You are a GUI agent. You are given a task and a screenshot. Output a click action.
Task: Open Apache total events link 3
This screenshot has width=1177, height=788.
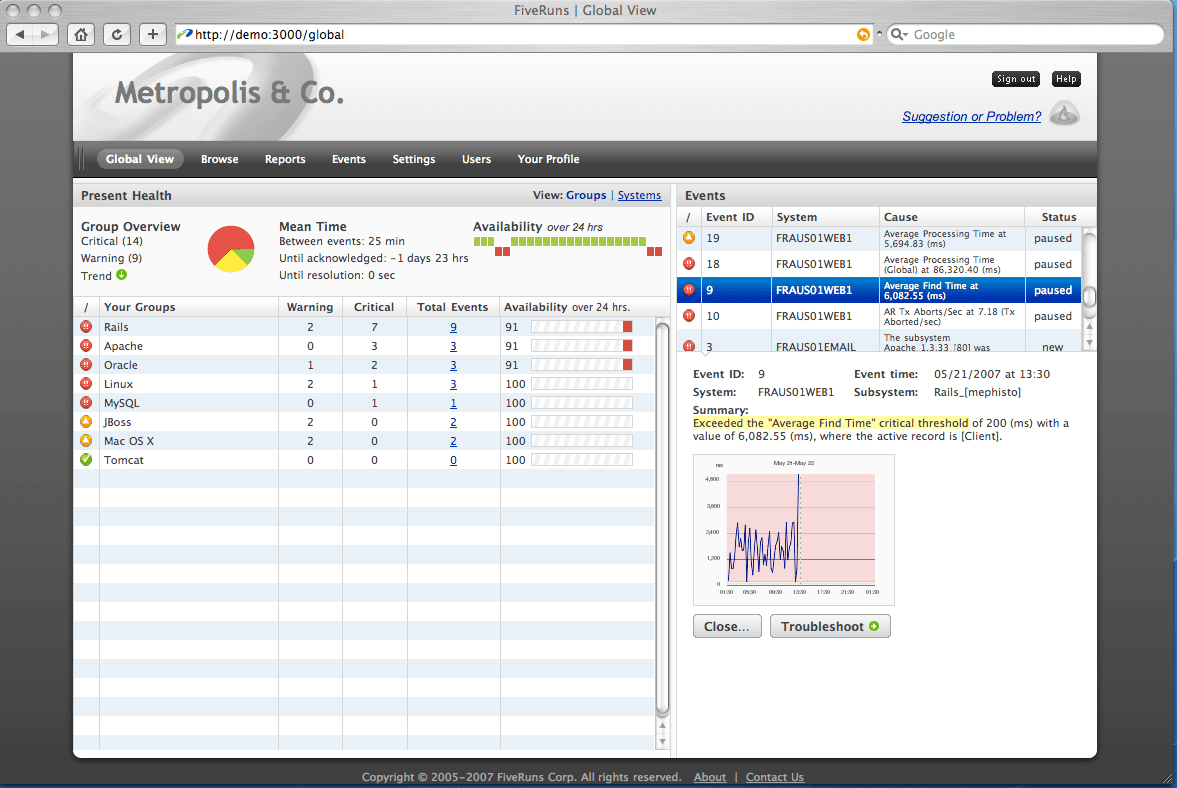453,346
